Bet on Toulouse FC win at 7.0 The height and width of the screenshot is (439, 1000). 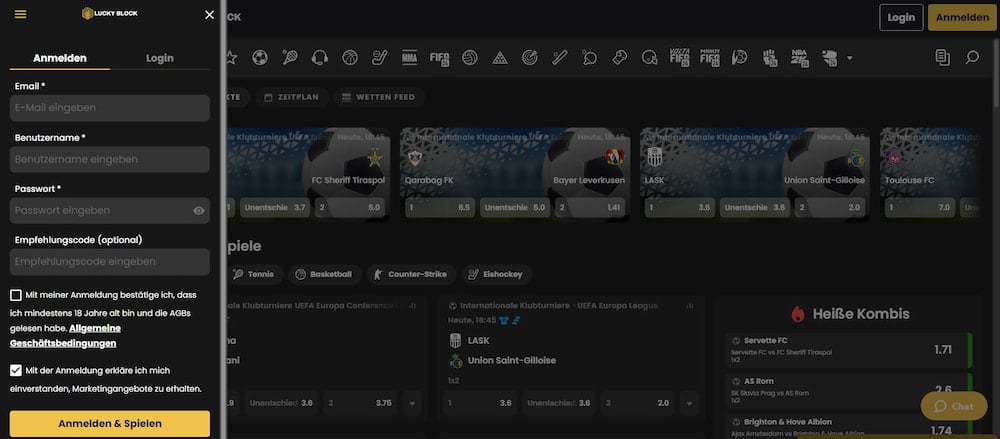919,207
